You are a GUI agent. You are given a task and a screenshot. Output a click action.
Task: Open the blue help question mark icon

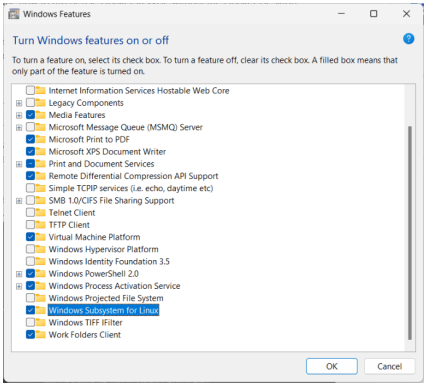coord(408,39)
